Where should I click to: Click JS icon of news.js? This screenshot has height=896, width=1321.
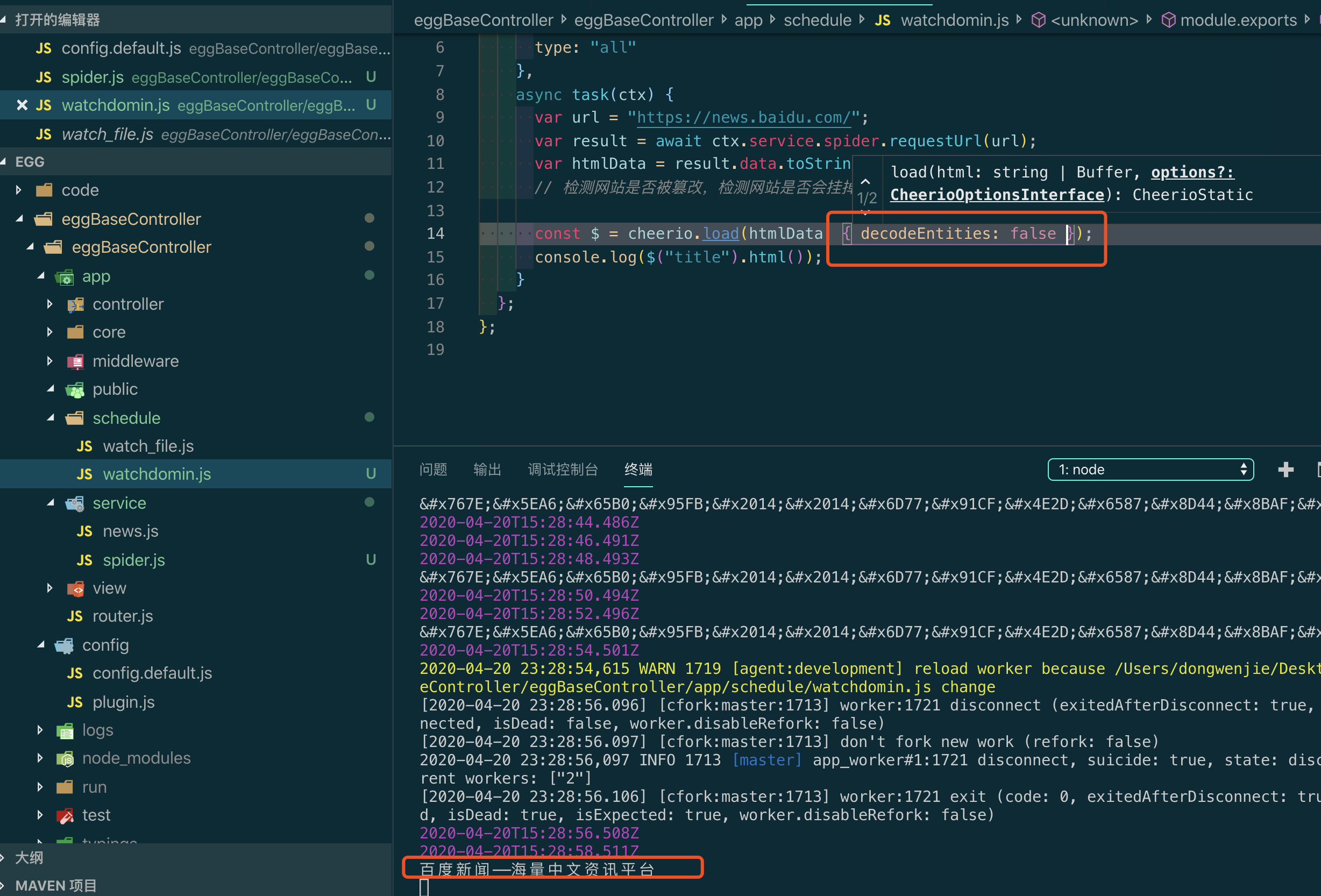click(x=84, y=531)
